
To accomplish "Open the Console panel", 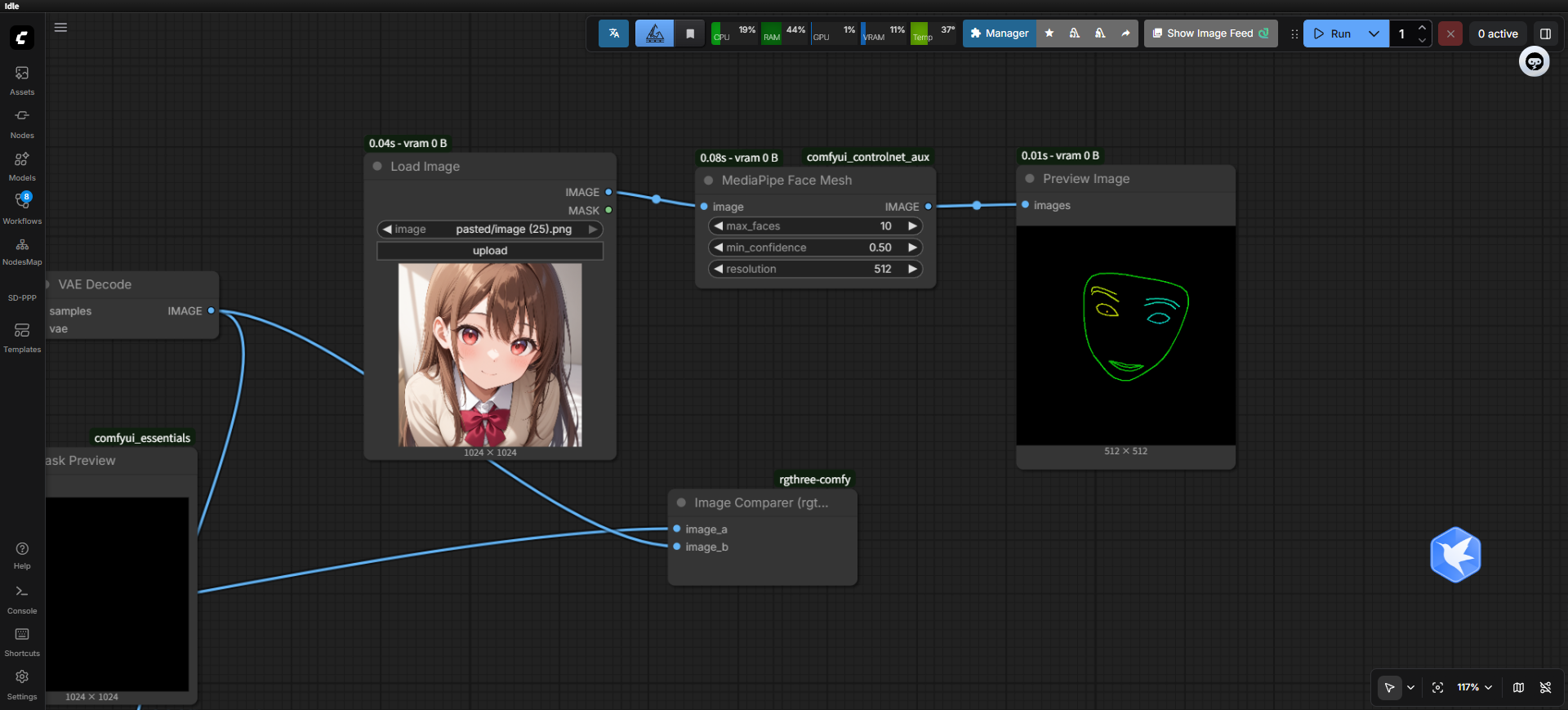I will tap(22, 599).
